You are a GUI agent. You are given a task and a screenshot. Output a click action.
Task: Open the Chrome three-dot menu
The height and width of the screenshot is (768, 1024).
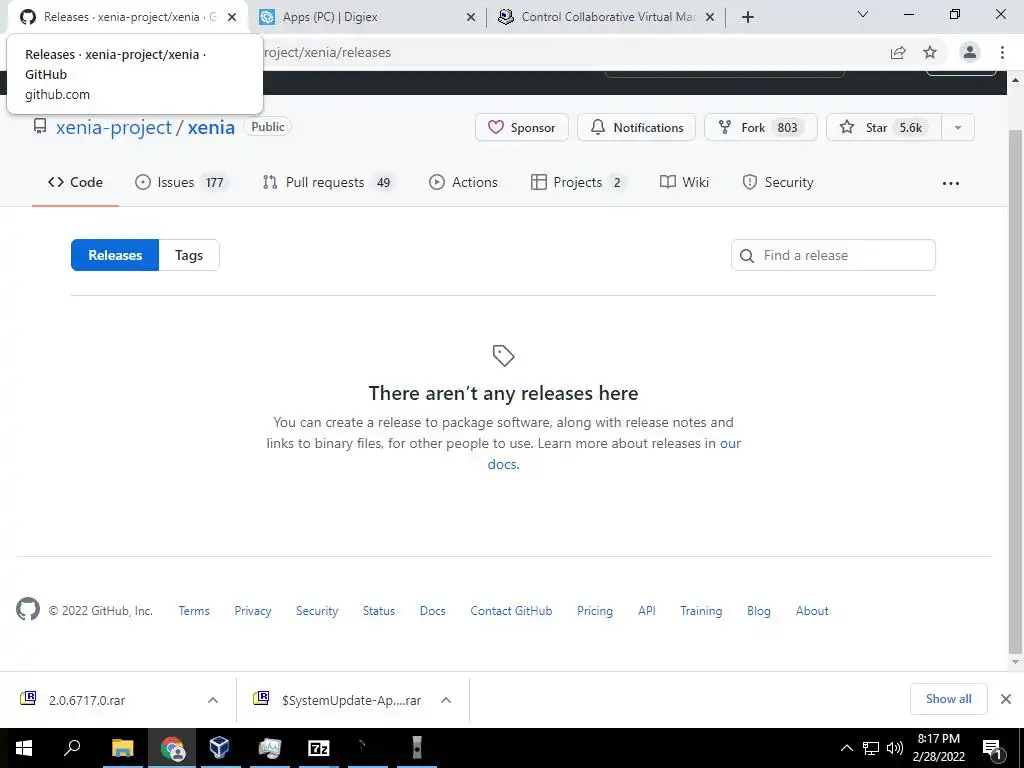coord(1002,52)
